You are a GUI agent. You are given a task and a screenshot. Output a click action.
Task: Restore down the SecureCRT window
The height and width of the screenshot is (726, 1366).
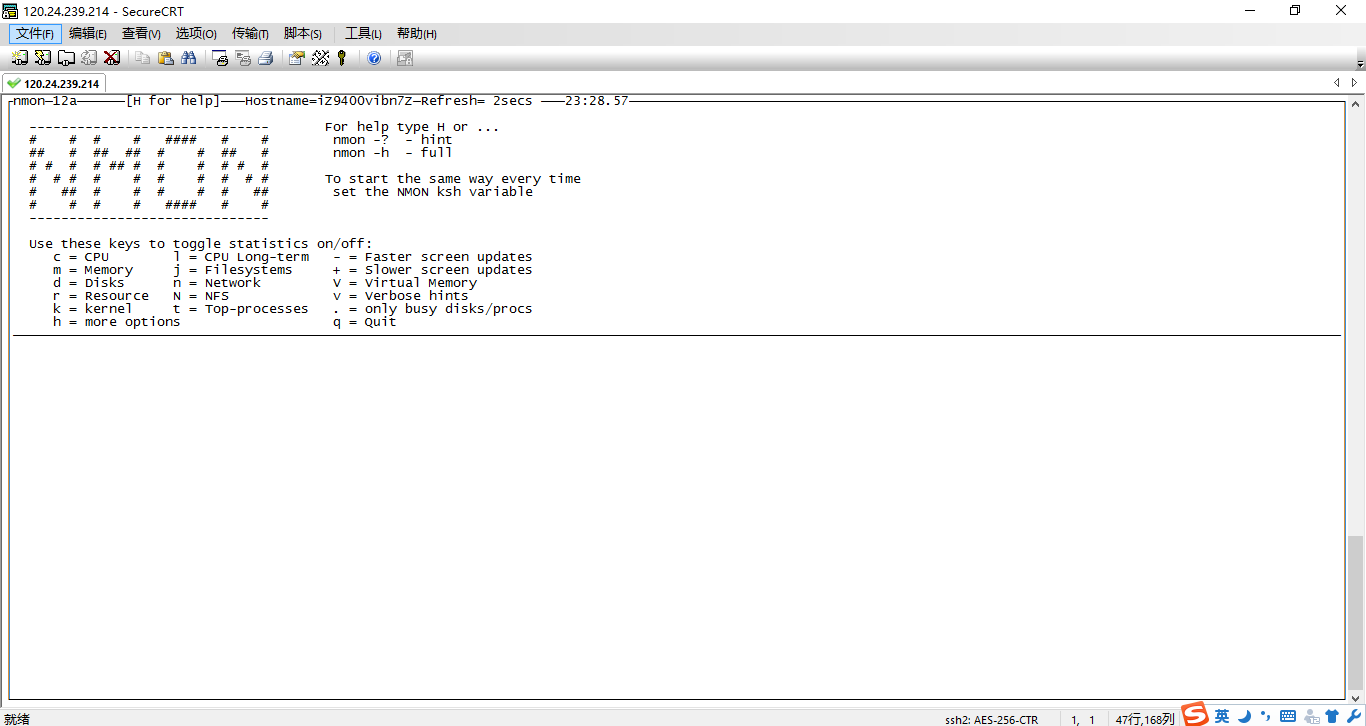1295,11
